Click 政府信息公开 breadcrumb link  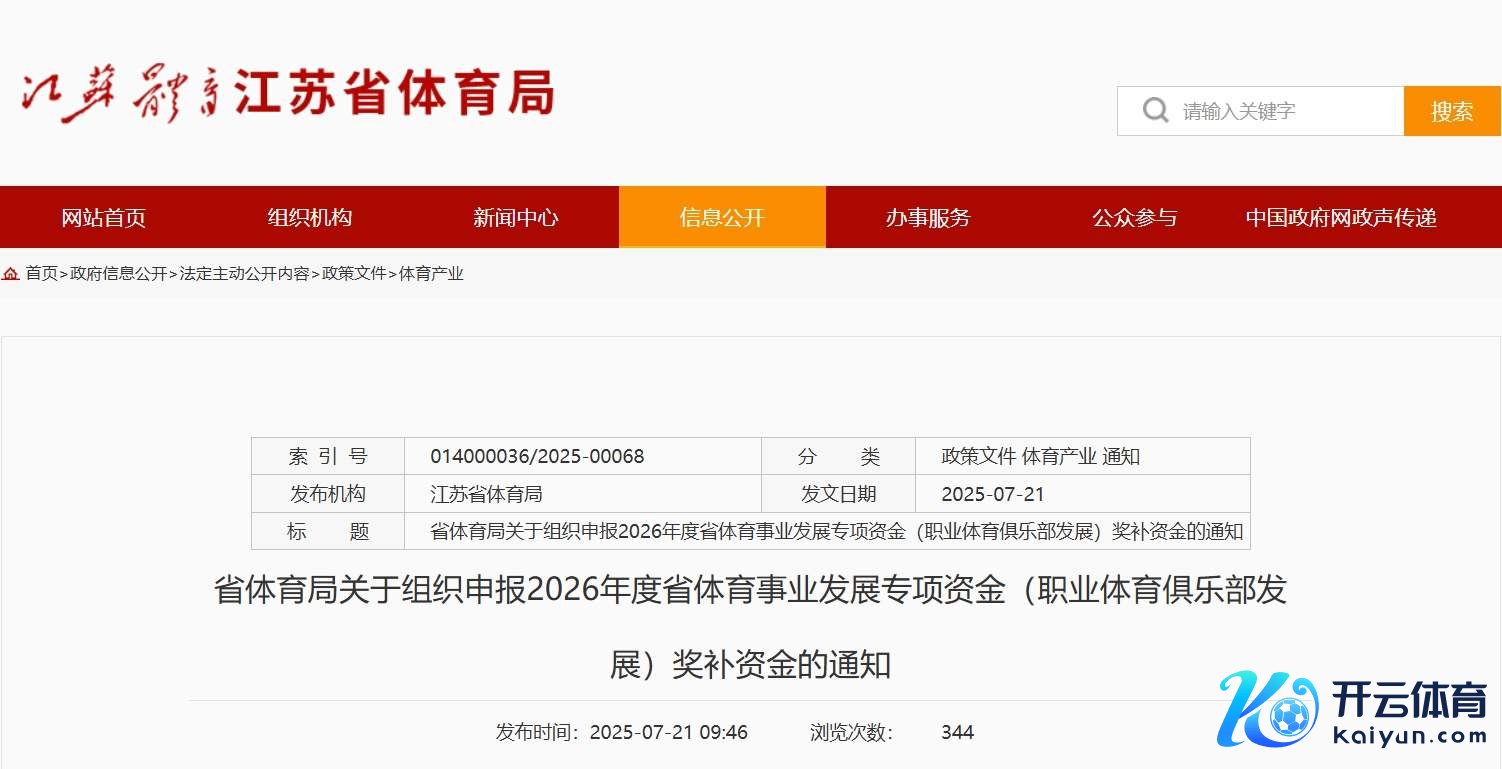click(118, 274)
